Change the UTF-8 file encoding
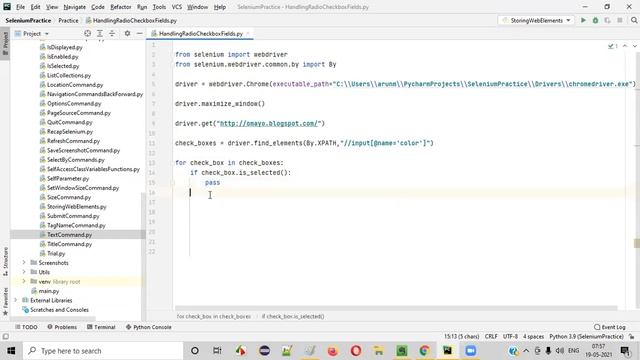 [510, 337]
